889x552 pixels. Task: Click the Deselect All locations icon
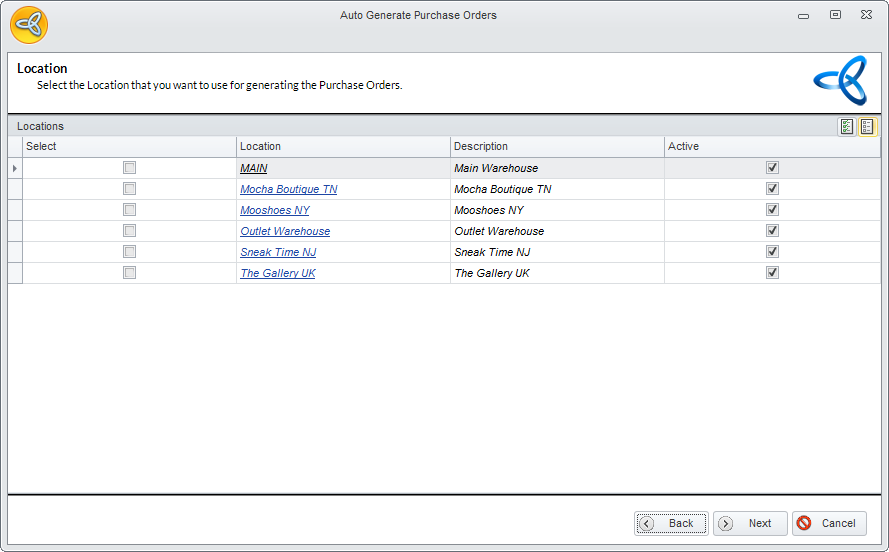click(x=867, y=127)
